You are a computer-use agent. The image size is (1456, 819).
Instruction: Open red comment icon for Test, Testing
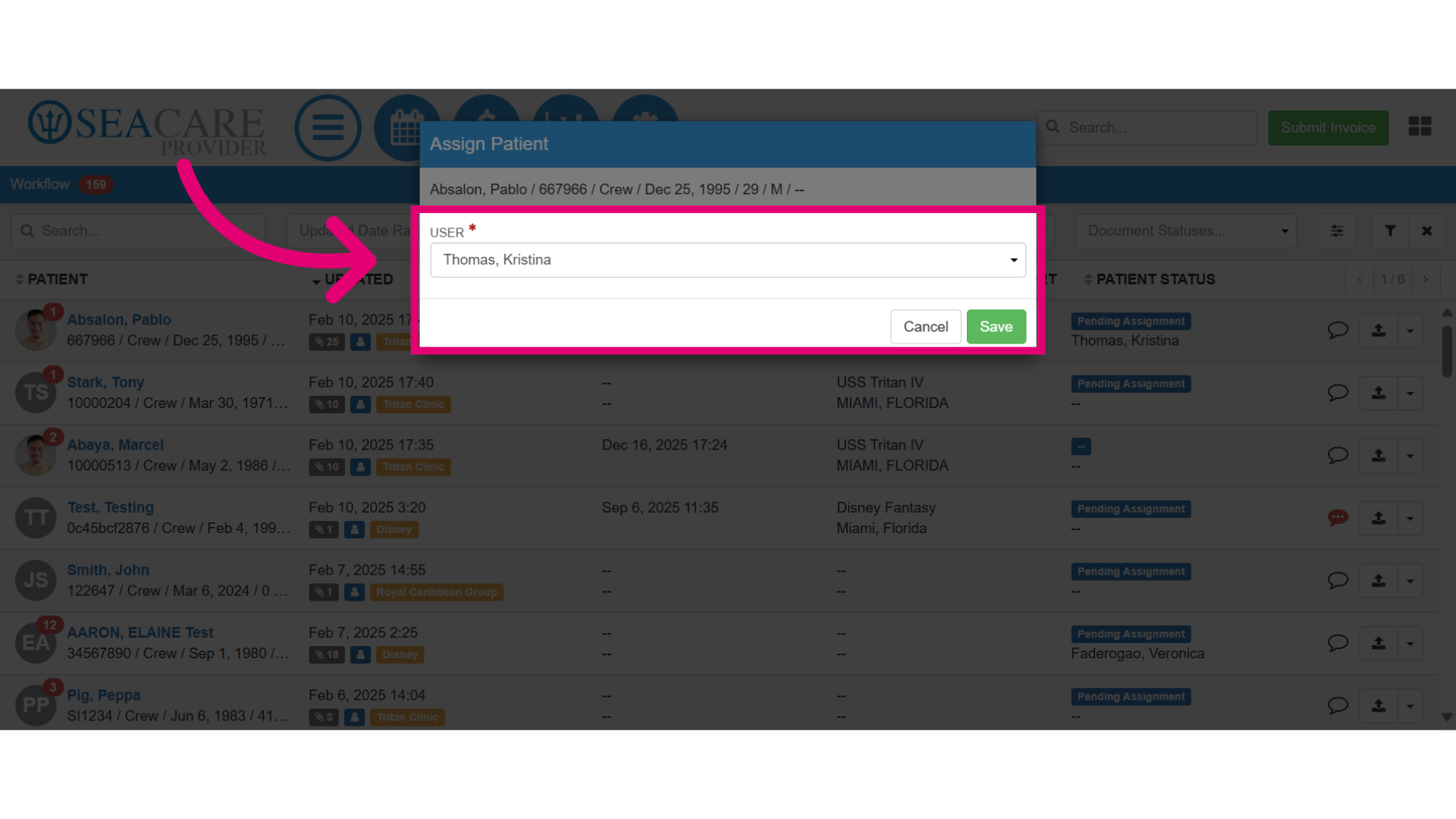[x=1337, y=518]
